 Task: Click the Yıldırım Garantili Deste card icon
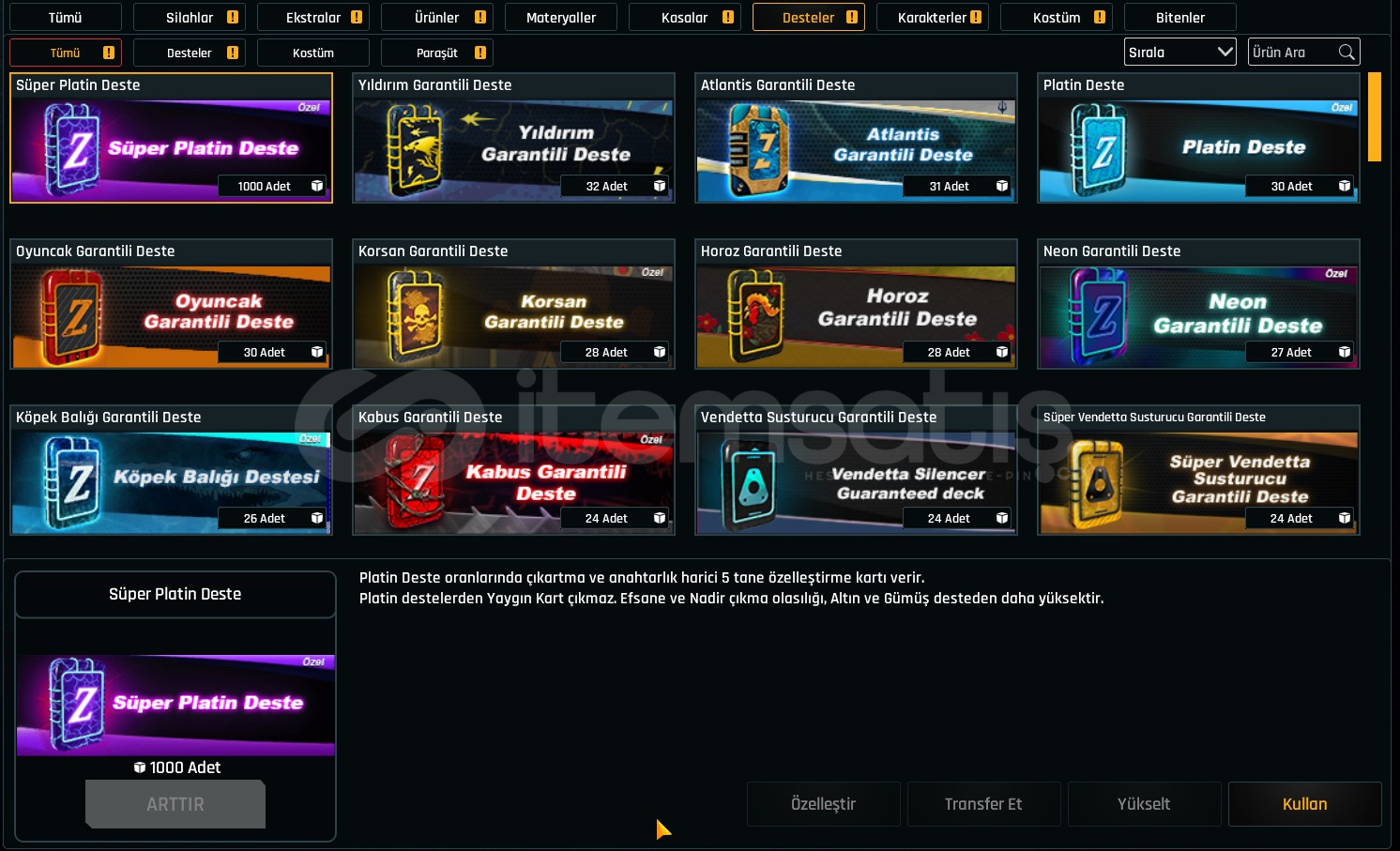[414, 150]
